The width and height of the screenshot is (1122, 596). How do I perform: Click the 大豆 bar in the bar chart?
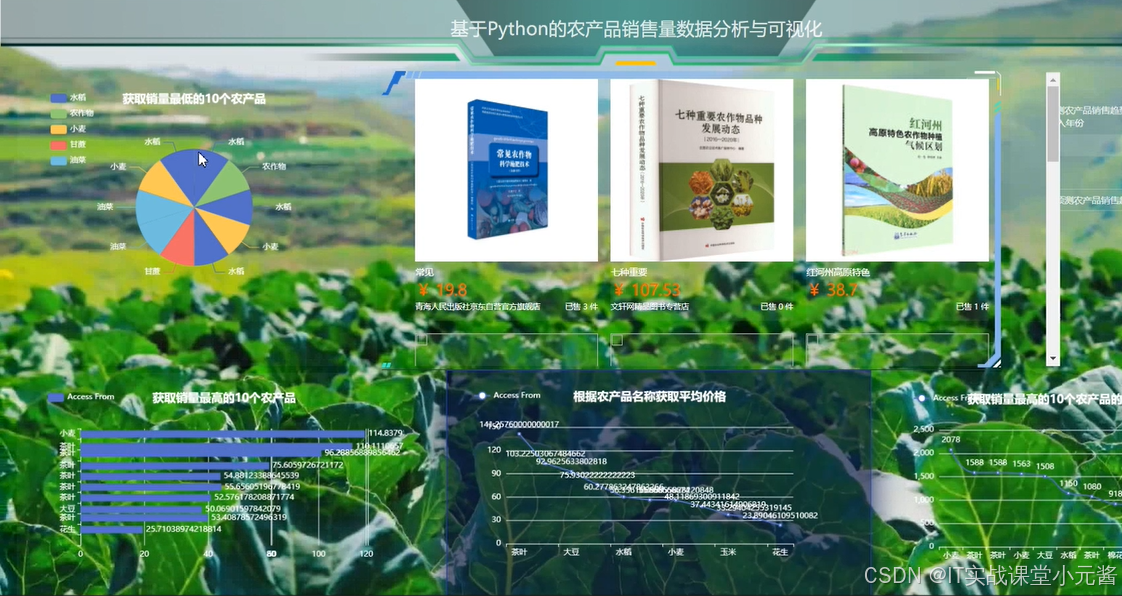click(x=142, y=509)
